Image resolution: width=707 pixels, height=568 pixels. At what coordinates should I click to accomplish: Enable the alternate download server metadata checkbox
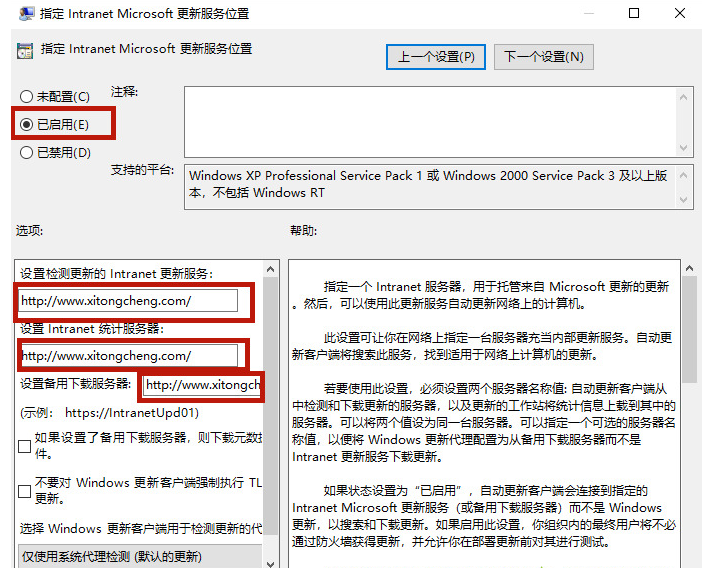(25, 447)
